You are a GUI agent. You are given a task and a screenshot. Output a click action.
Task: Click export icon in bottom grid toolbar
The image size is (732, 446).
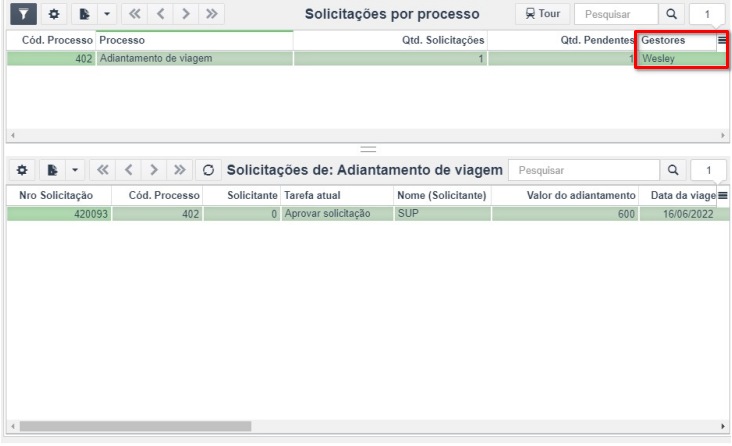point(52,170)
